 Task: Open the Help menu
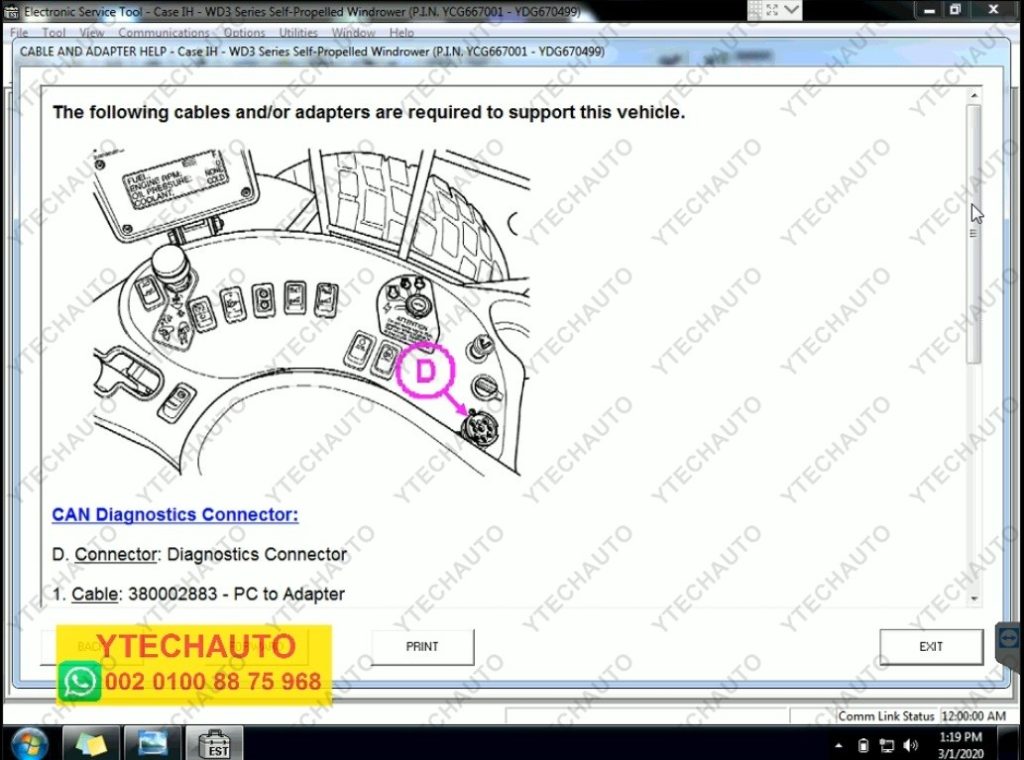pyautogui.click(x=401, y=33)
